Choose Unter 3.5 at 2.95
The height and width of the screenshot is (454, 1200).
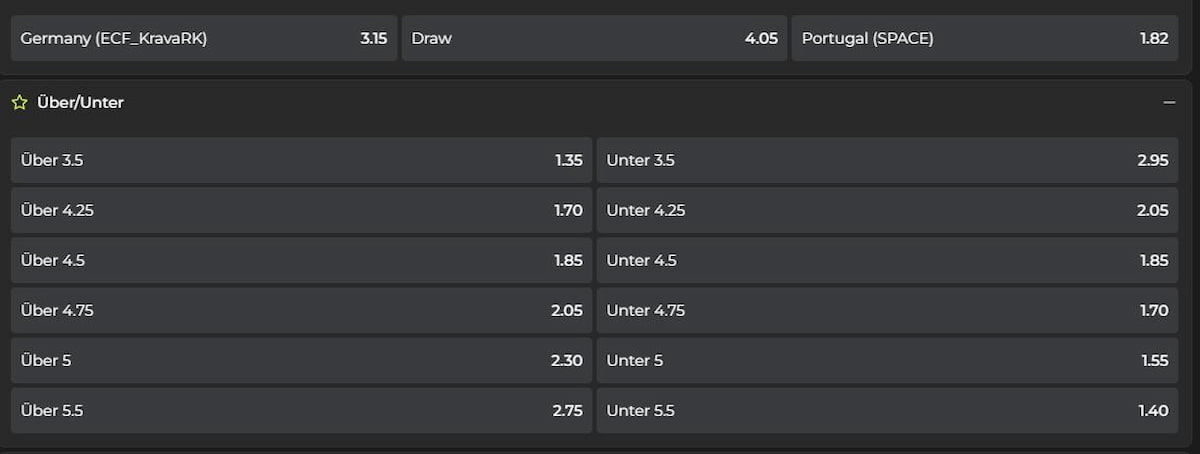coord(887,160)
